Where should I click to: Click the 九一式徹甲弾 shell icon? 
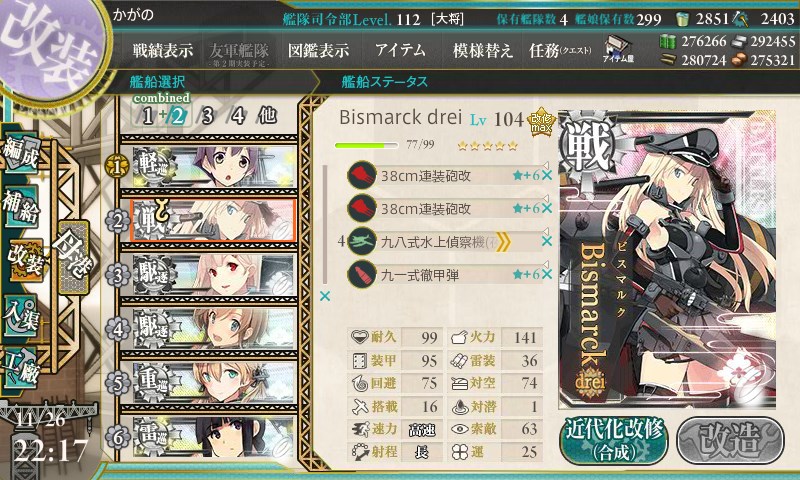(362, 274)
